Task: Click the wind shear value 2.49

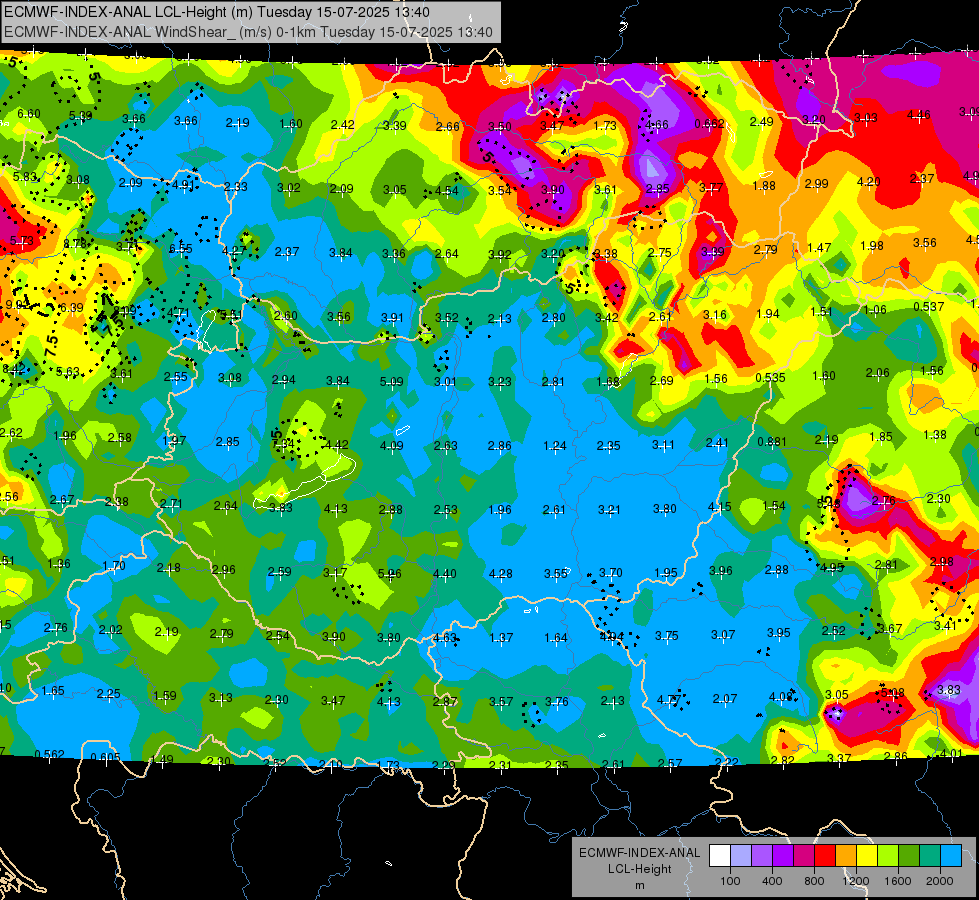Action: 761,121
